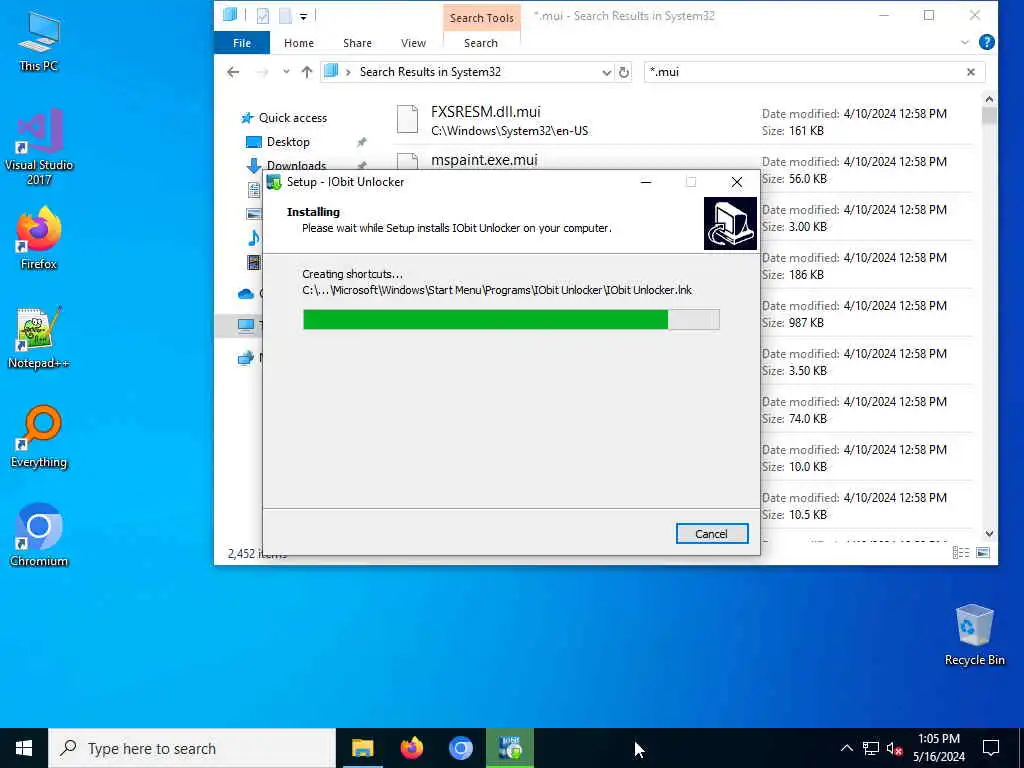Cancel the IObit Unlocker installation
The image size is (1024, 768).
[712, 534]
